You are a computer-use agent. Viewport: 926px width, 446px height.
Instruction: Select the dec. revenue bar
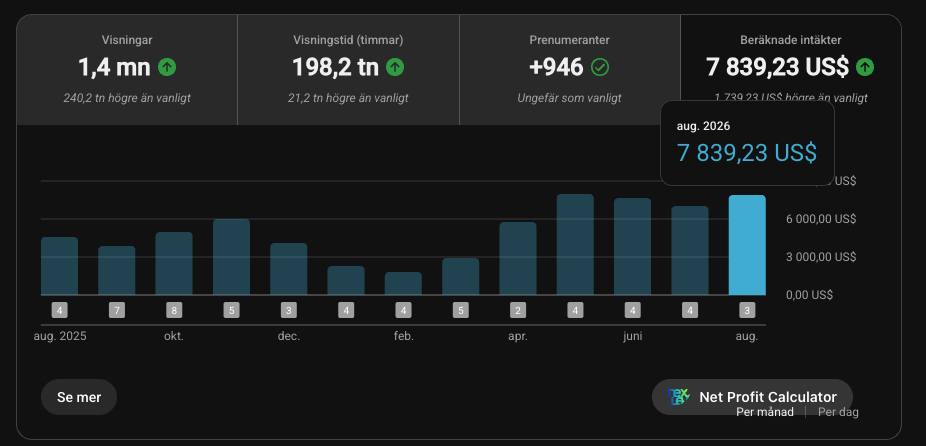289,269
